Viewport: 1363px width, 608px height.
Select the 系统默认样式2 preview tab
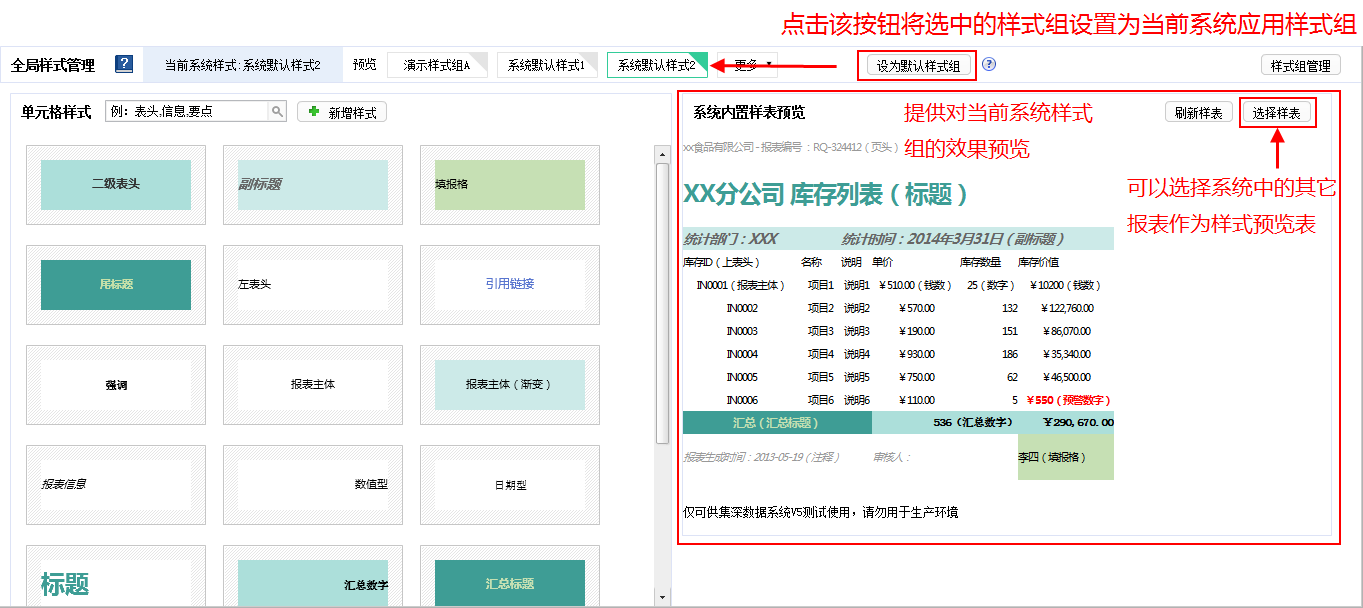[657, 65]
